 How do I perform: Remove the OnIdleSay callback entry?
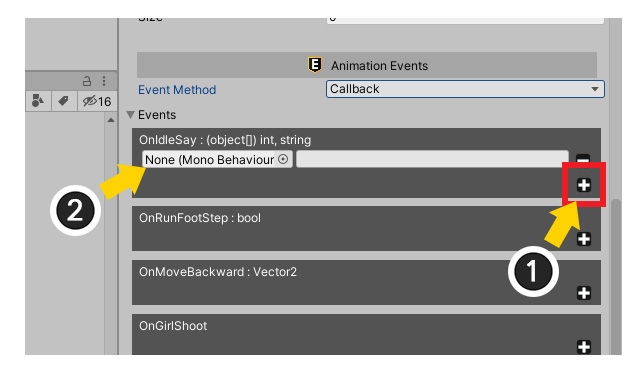[583, 158]
